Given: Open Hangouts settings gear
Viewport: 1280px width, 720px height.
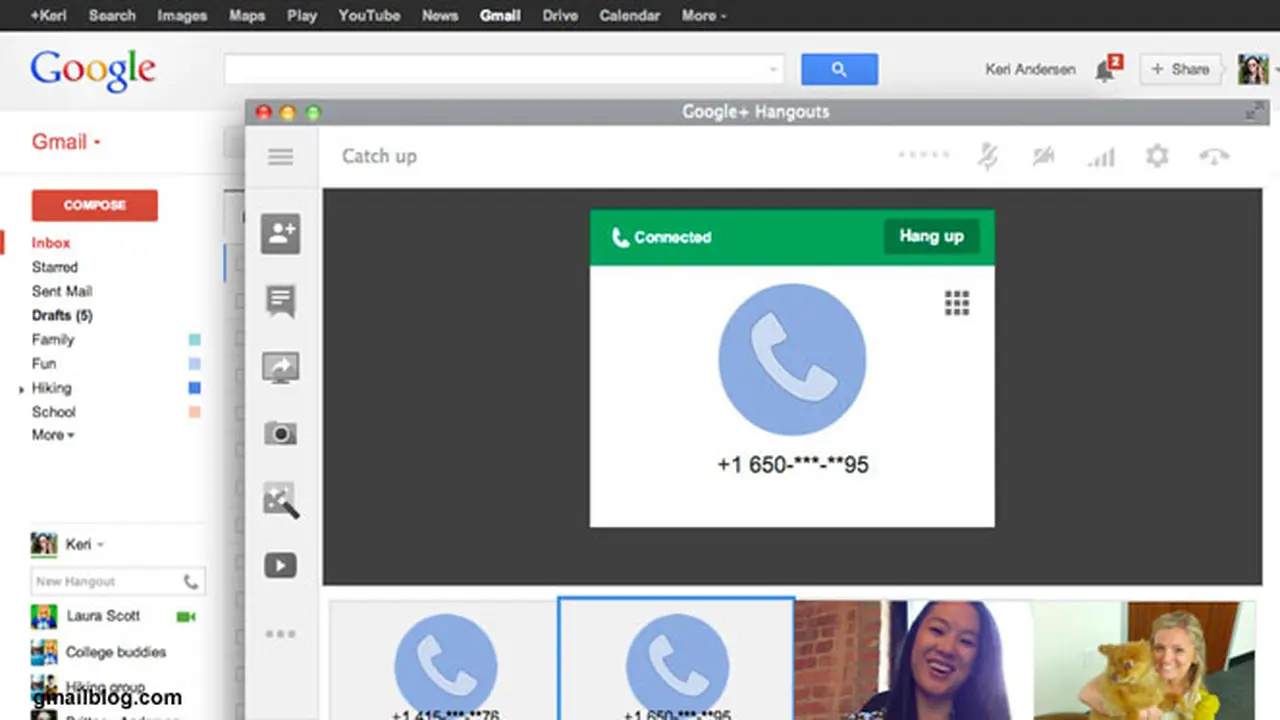Looking at the screenshot, I should (x=1157, y=156).
